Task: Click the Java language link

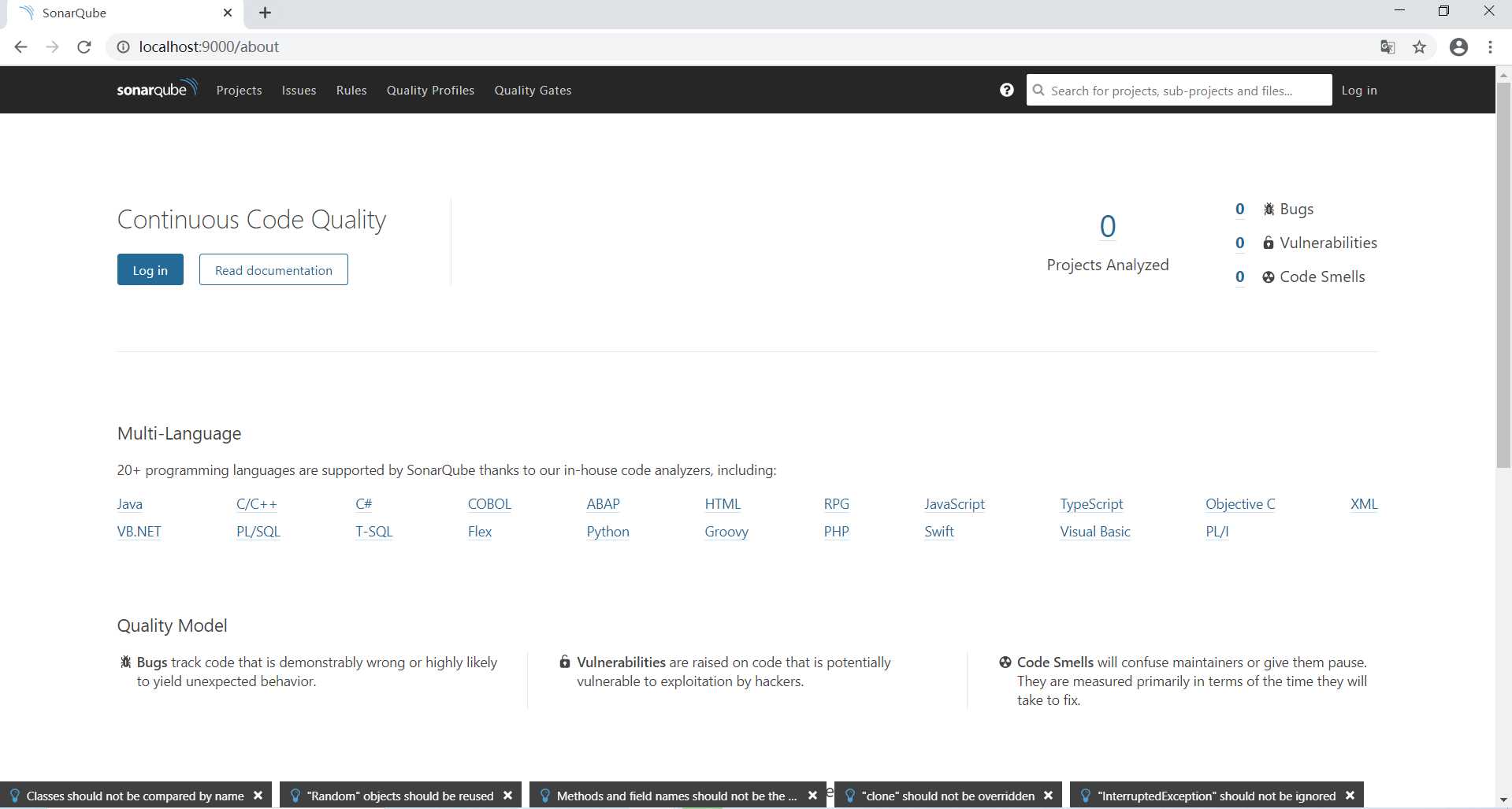Action: pos(130,504)
